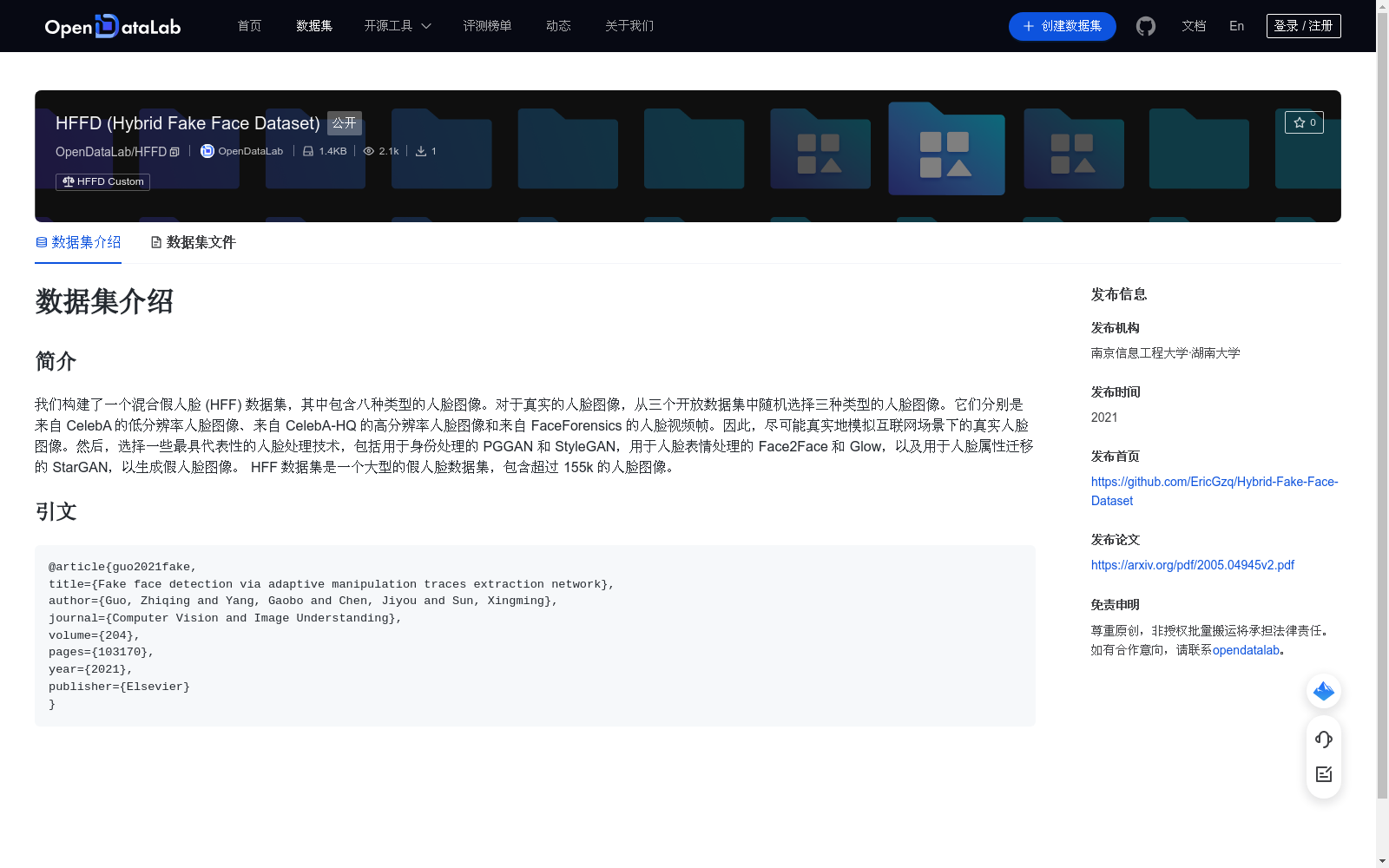This screenshot has width=1389, height=868.
Task: Open the Hybrid-Fake-Face-Dataset GitHub link
Action: pyautogui.click(x=1215, y=491)
